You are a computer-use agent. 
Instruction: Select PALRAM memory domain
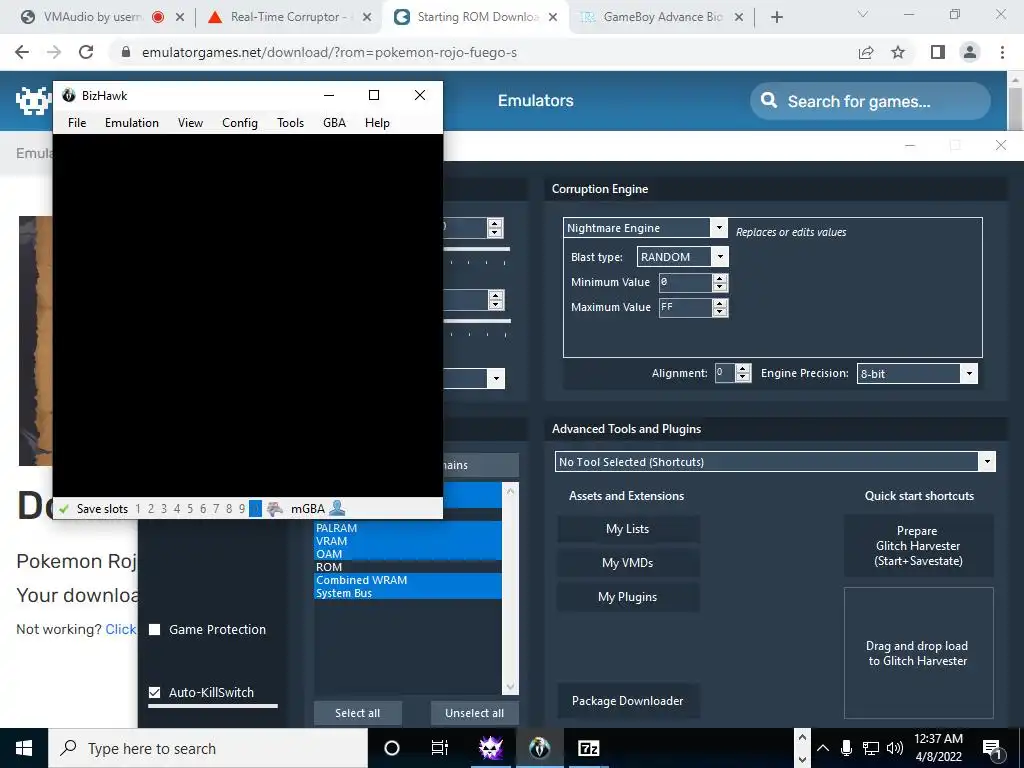[x=408, y=528]
